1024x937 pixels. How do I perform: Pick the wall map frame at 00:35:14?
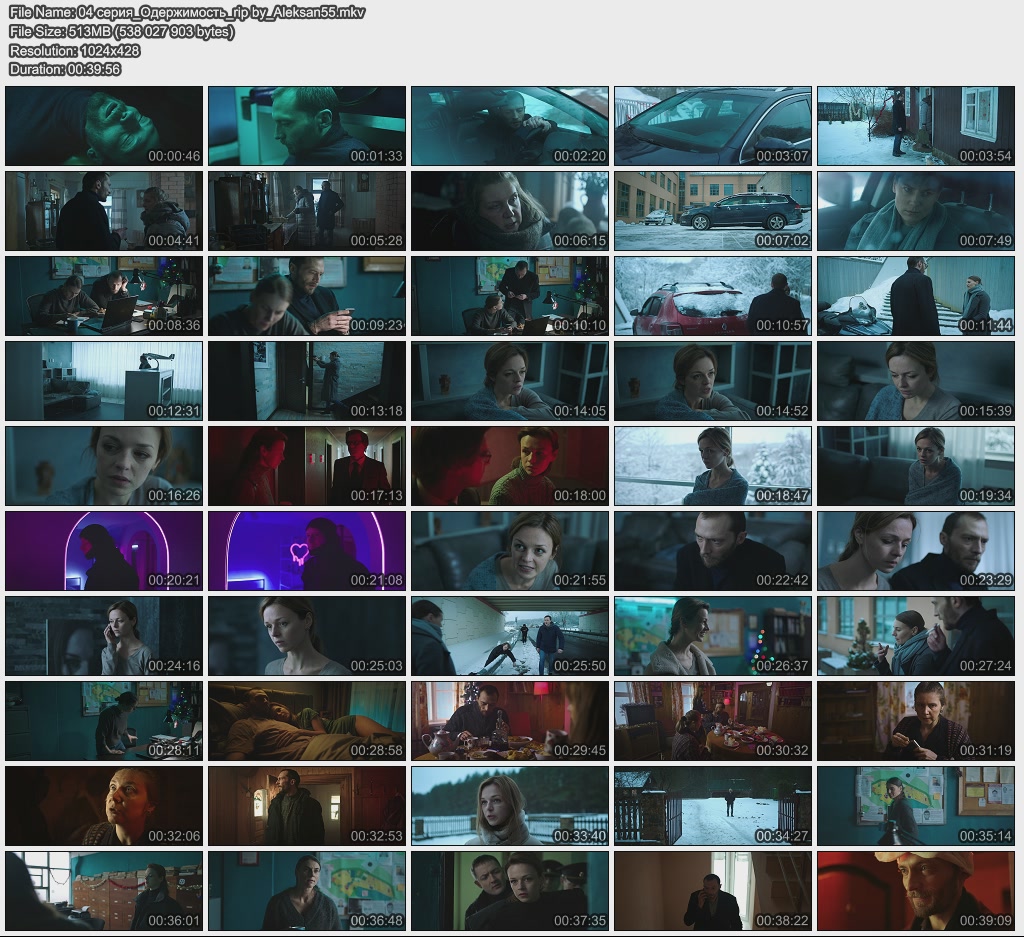(916, 806)
